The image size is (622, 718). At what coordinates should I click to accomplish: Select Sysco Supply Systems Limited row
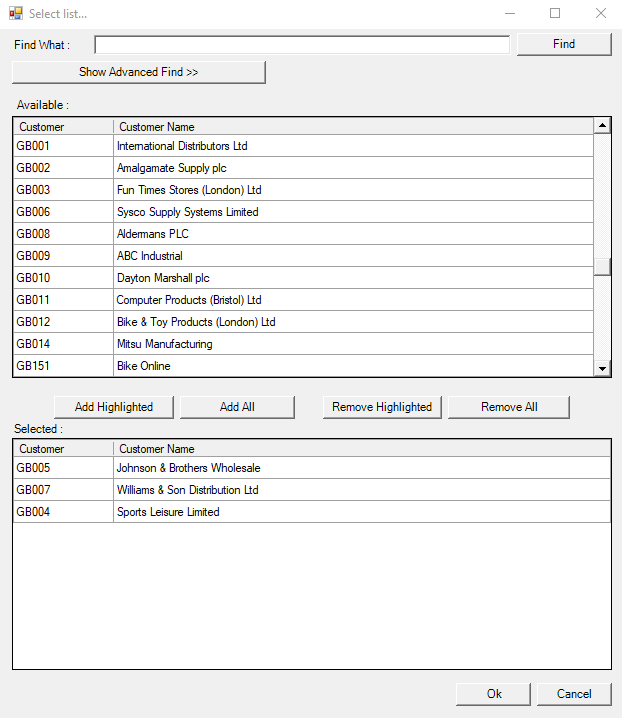click(x=187, y=212)
